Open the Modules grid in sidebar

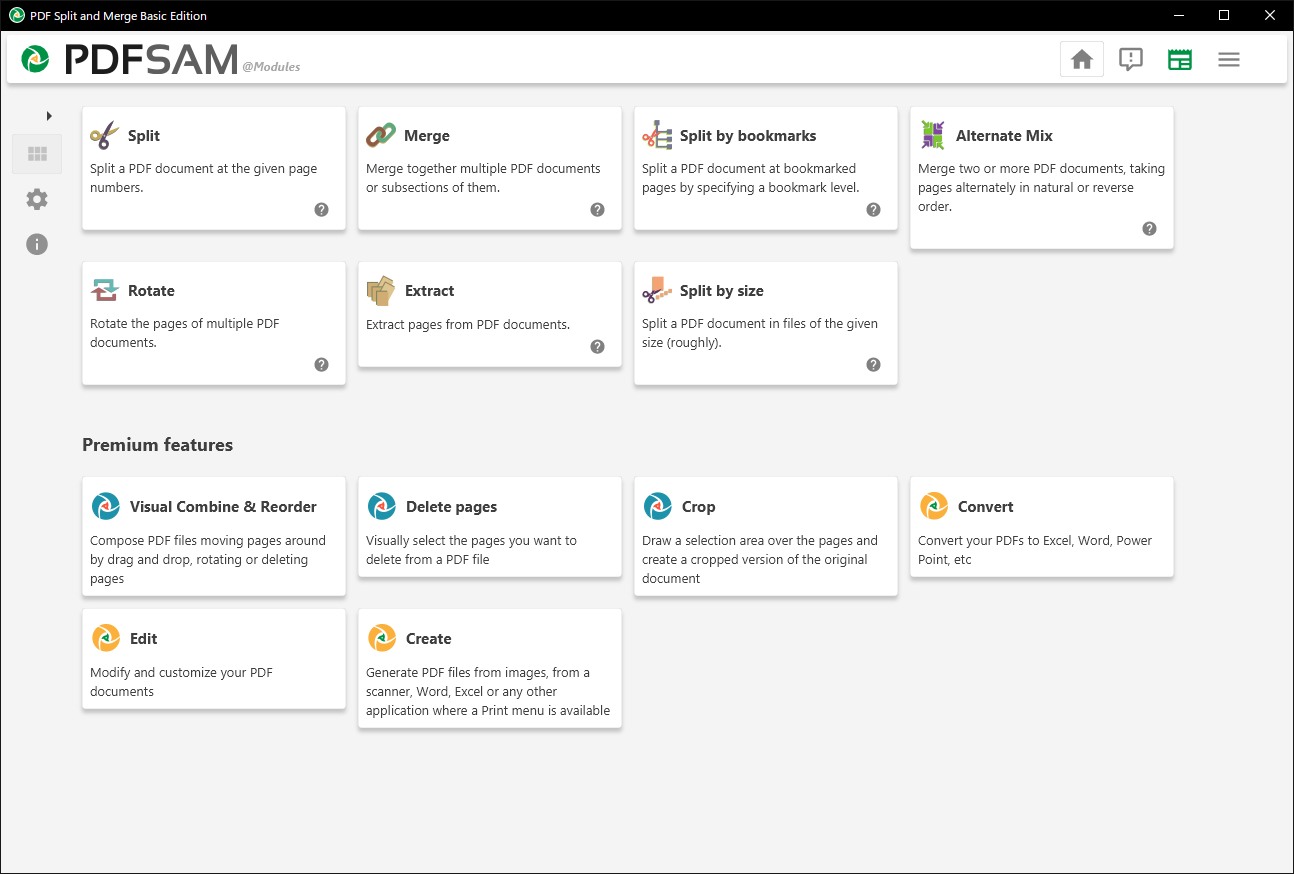tap(38, 154)
